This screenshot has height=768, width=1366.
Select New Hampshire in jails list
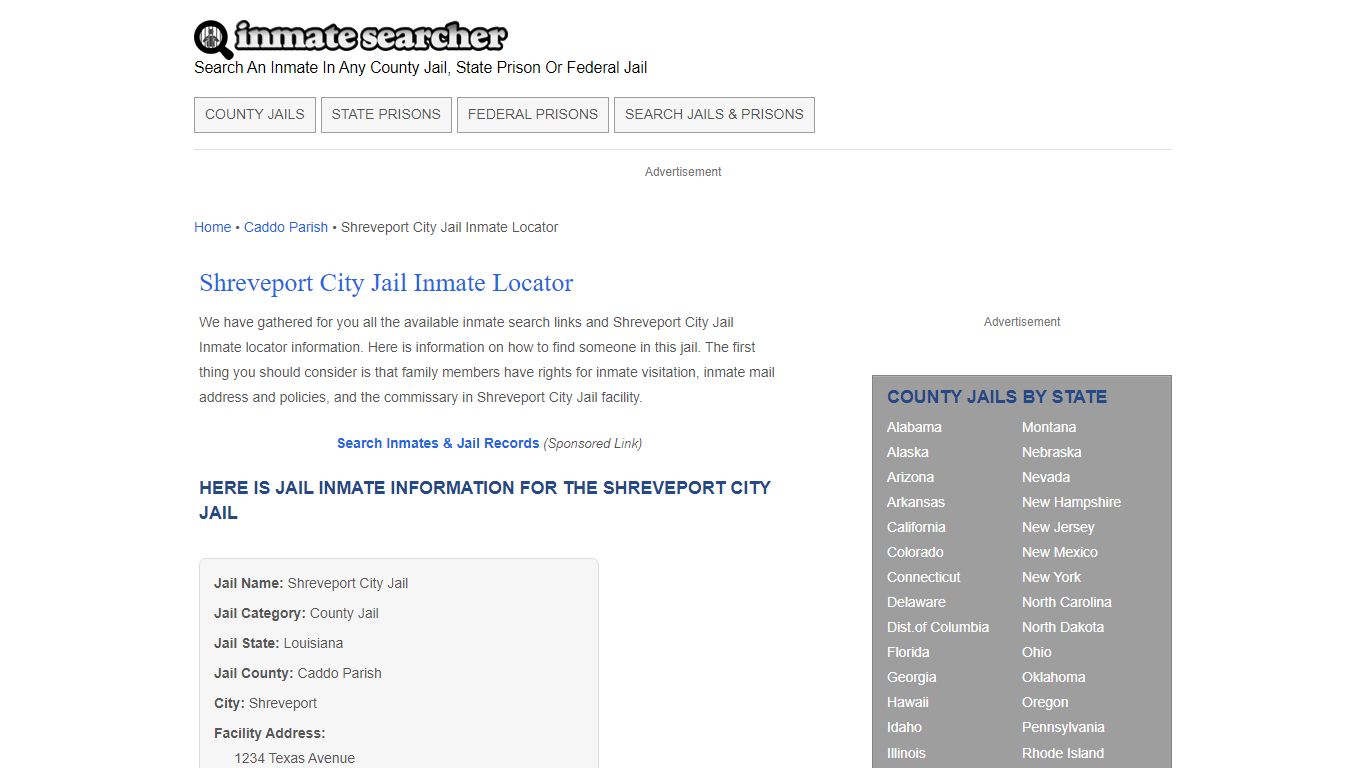pyautogui.click(x=1071, y=502)
